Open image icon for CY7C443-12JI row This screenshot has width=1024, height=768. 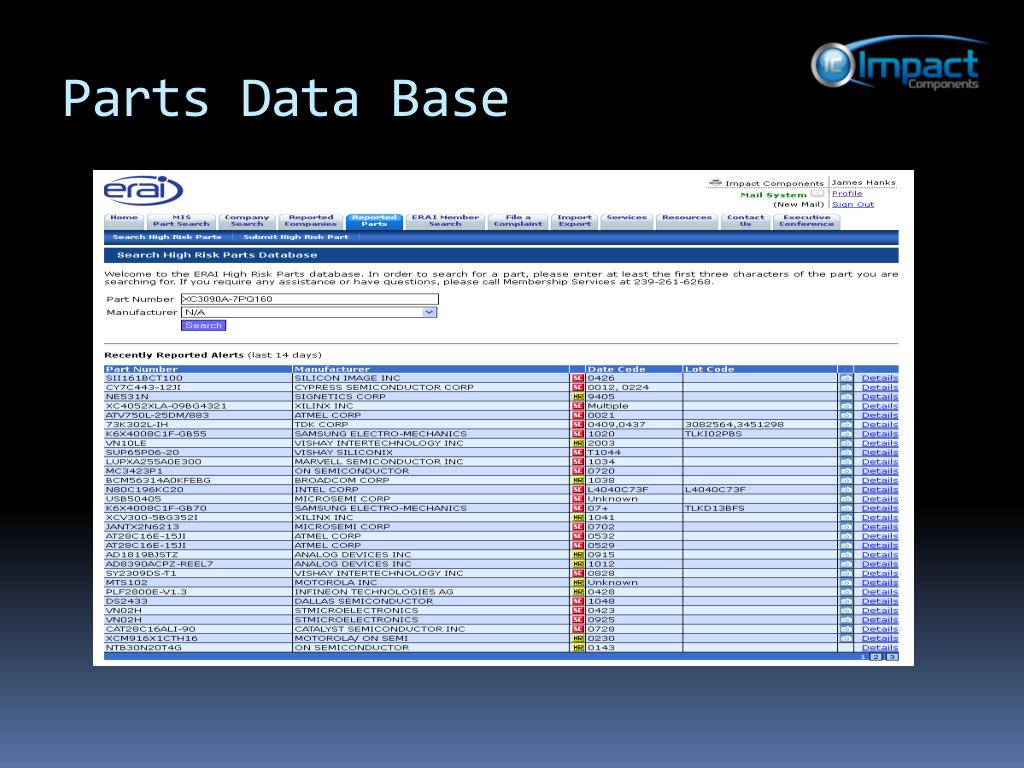pyautogui.click(x=846, y=387)
